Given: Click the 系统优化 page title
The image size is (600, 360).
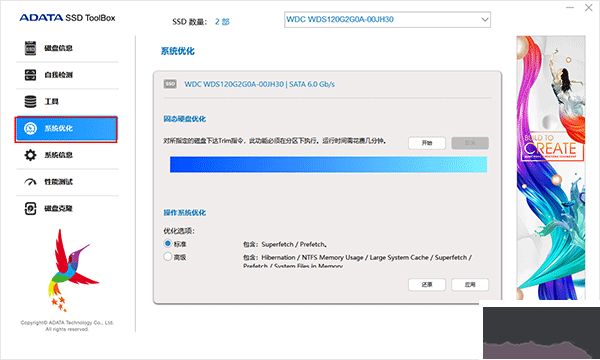Looking at the screenshot, I should (178, 51).
